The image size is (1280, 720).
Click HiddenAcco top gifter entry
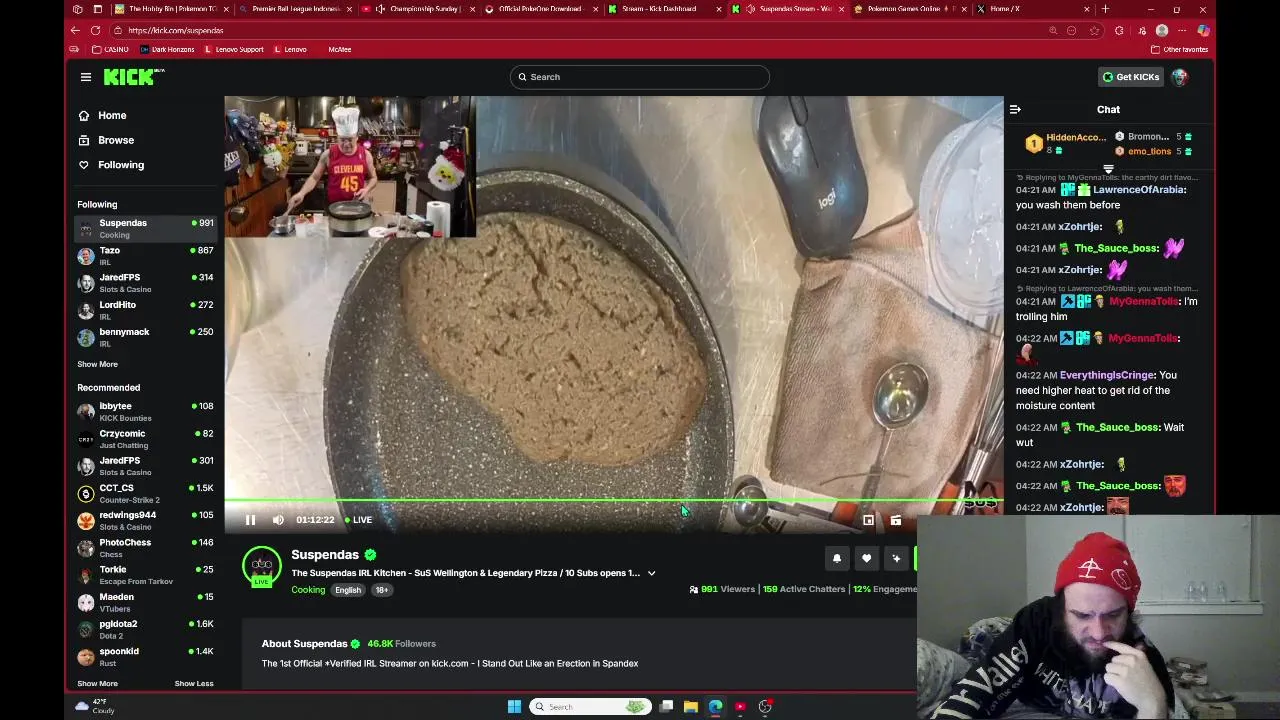tap(1066, 144)
